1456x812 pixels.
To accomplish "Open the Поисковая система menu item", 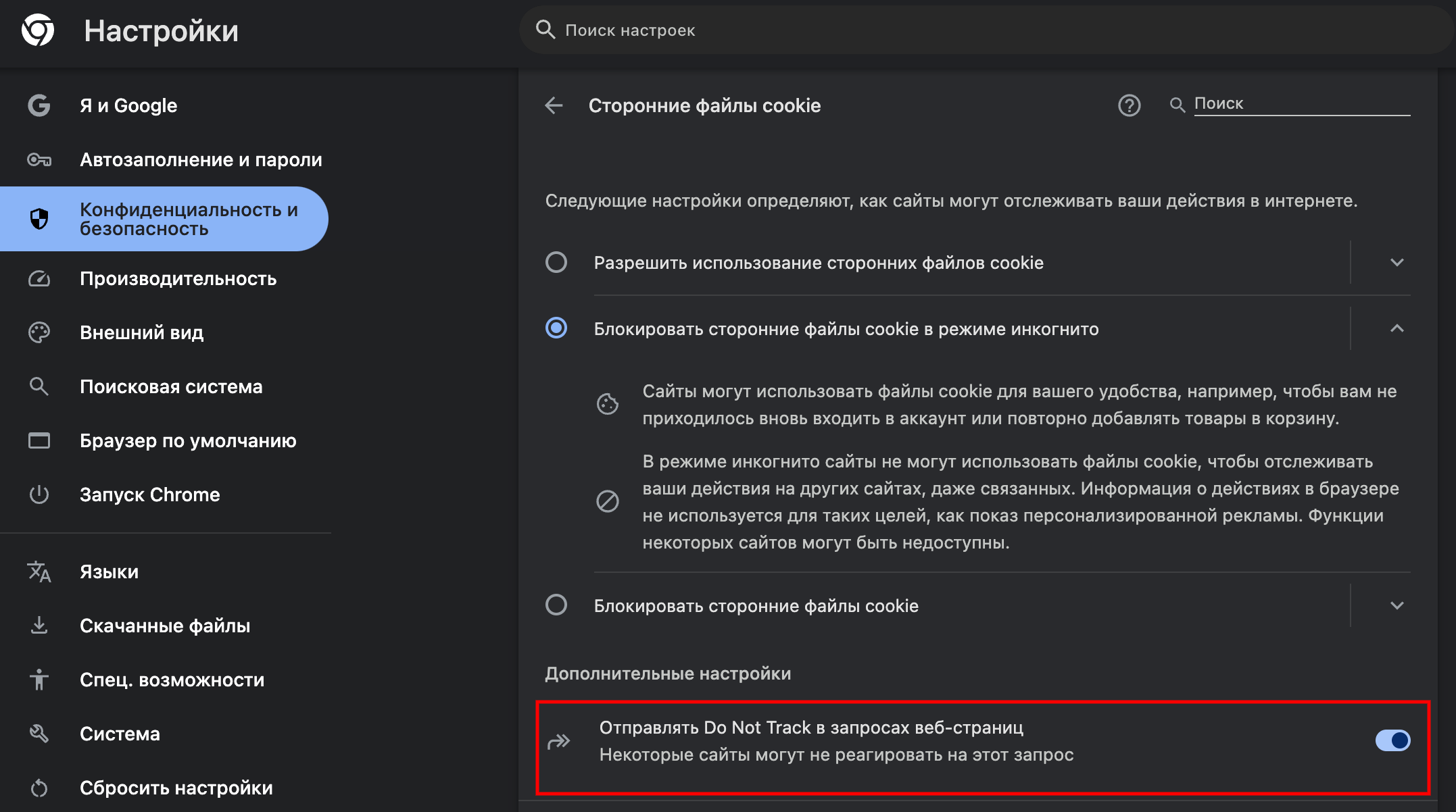I will click(171, 386).
